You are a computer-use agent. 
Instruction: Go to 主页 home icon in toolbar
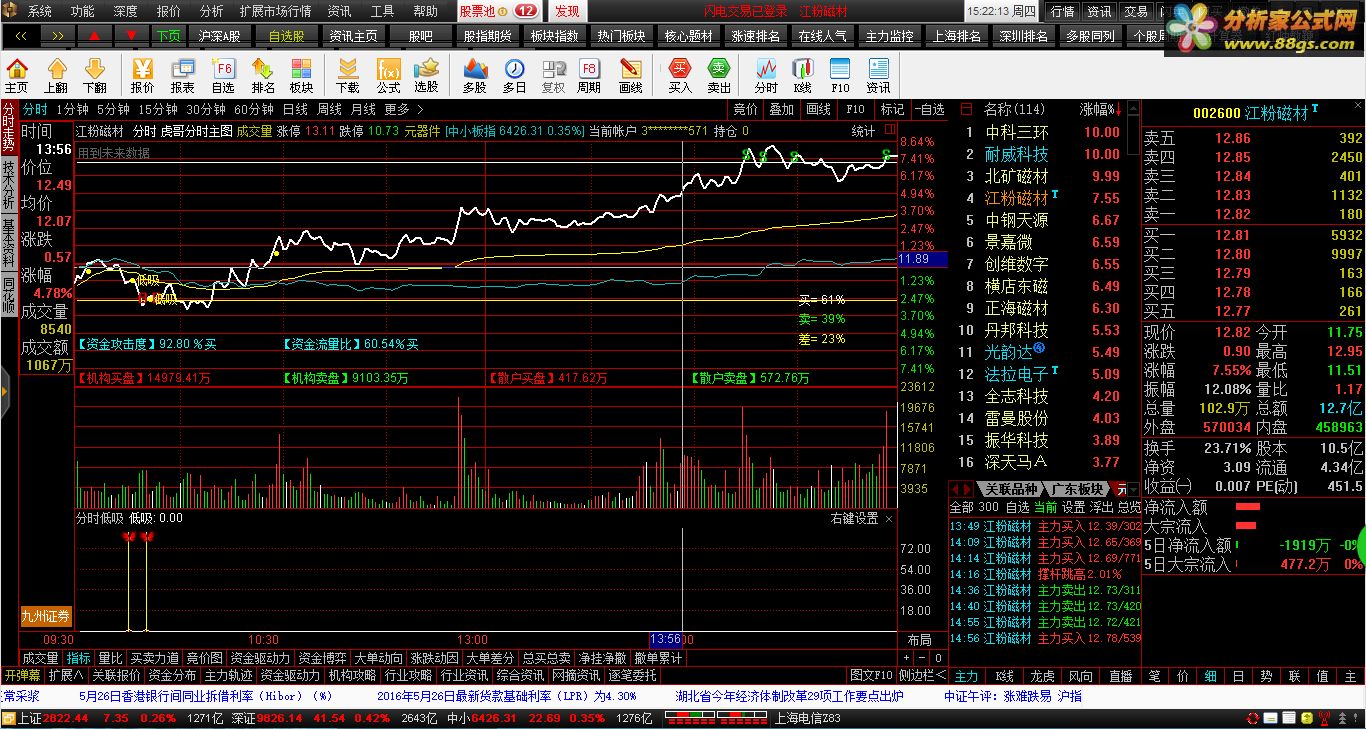pos(17,75)
